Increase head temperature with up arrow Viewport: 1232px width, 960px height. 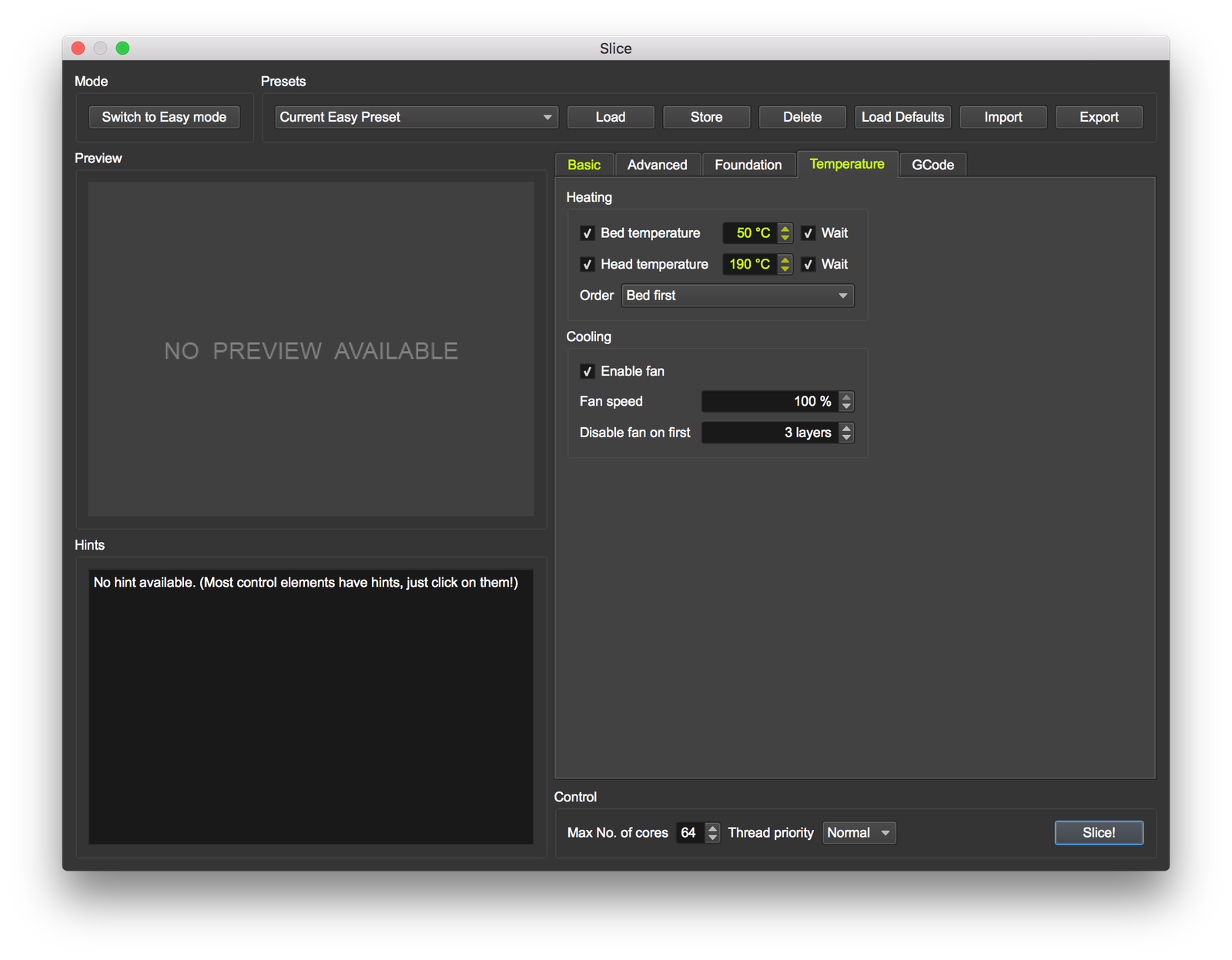tap(785, 259)
